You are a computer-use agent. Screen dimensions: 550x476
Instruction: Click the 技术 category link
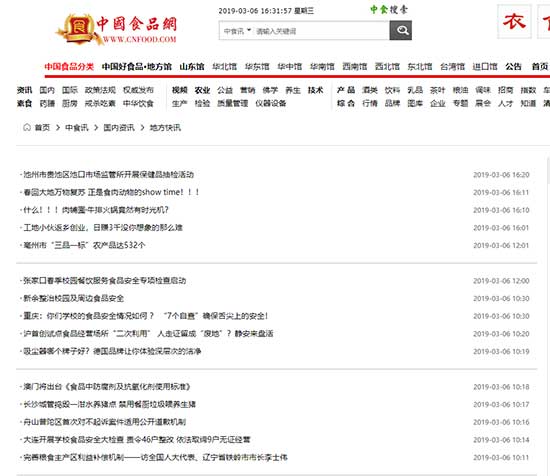(x=315, y=90)
